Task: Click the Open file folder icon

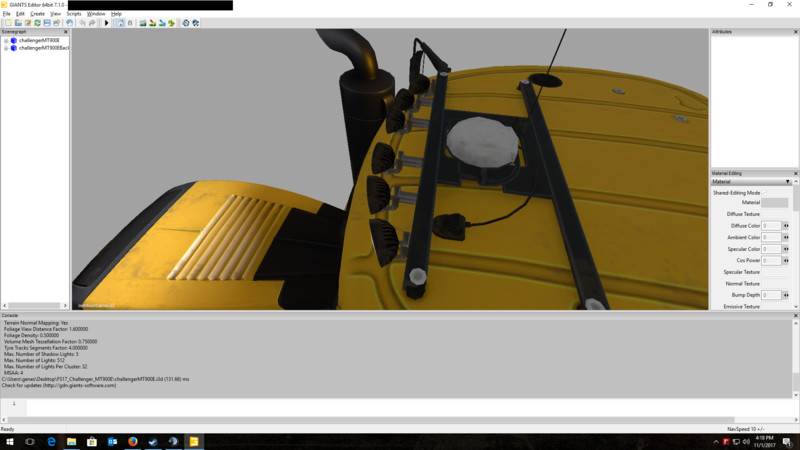Action: (x=17, y=22)
